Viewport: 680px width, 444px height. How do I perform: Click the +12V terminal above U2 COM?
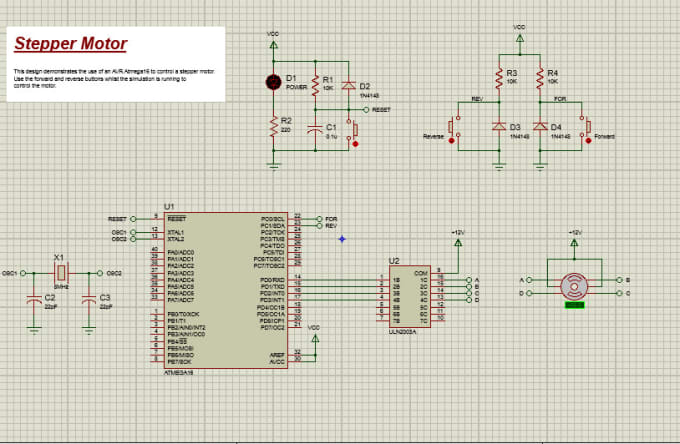[458, 243]
